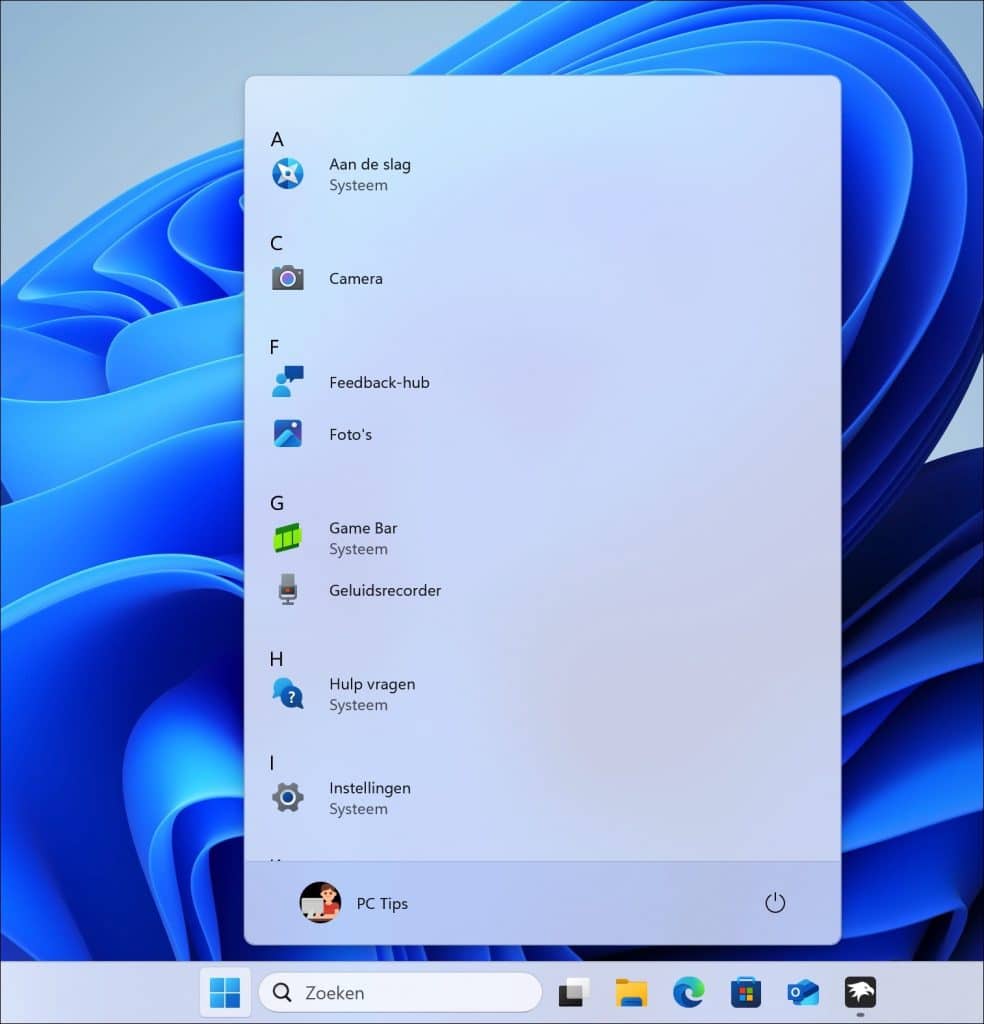Screen dimensions: 984x1024
Task: Click the Windows Start button
Action: click(x=225, y=992)
